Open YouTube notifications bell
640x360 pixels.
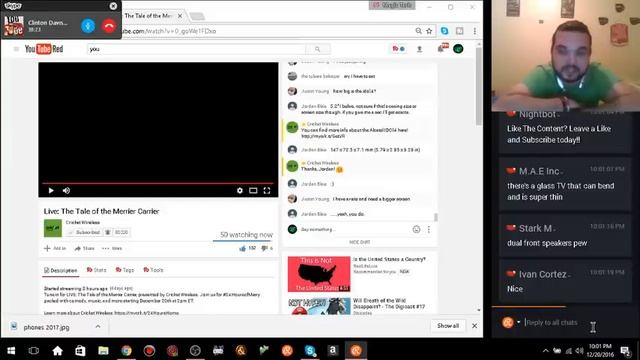[x=441, y=49]
